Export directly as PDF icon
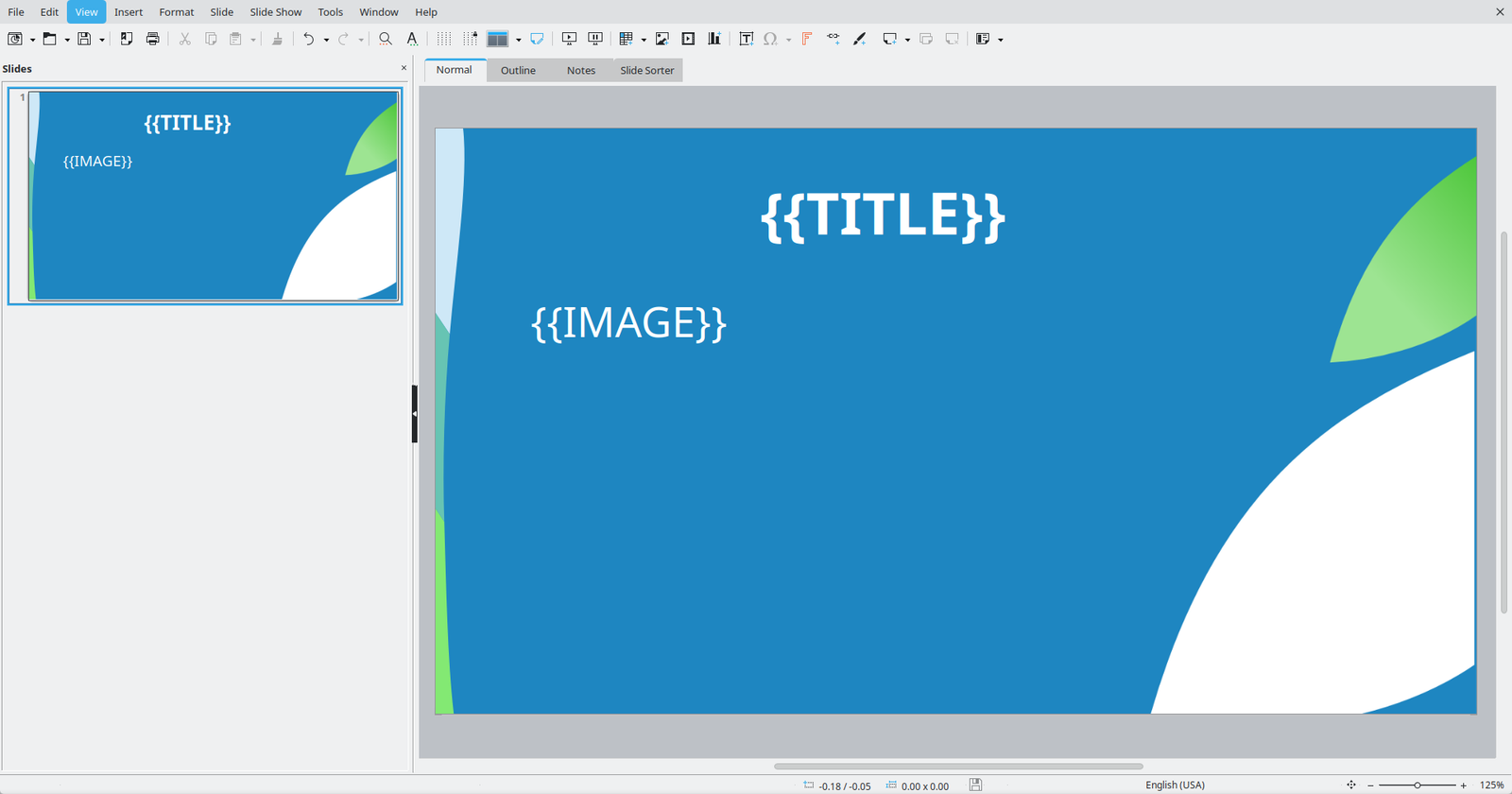Image resolution: width=1512 pixels, height=794 pixels. tap(126, 39)
